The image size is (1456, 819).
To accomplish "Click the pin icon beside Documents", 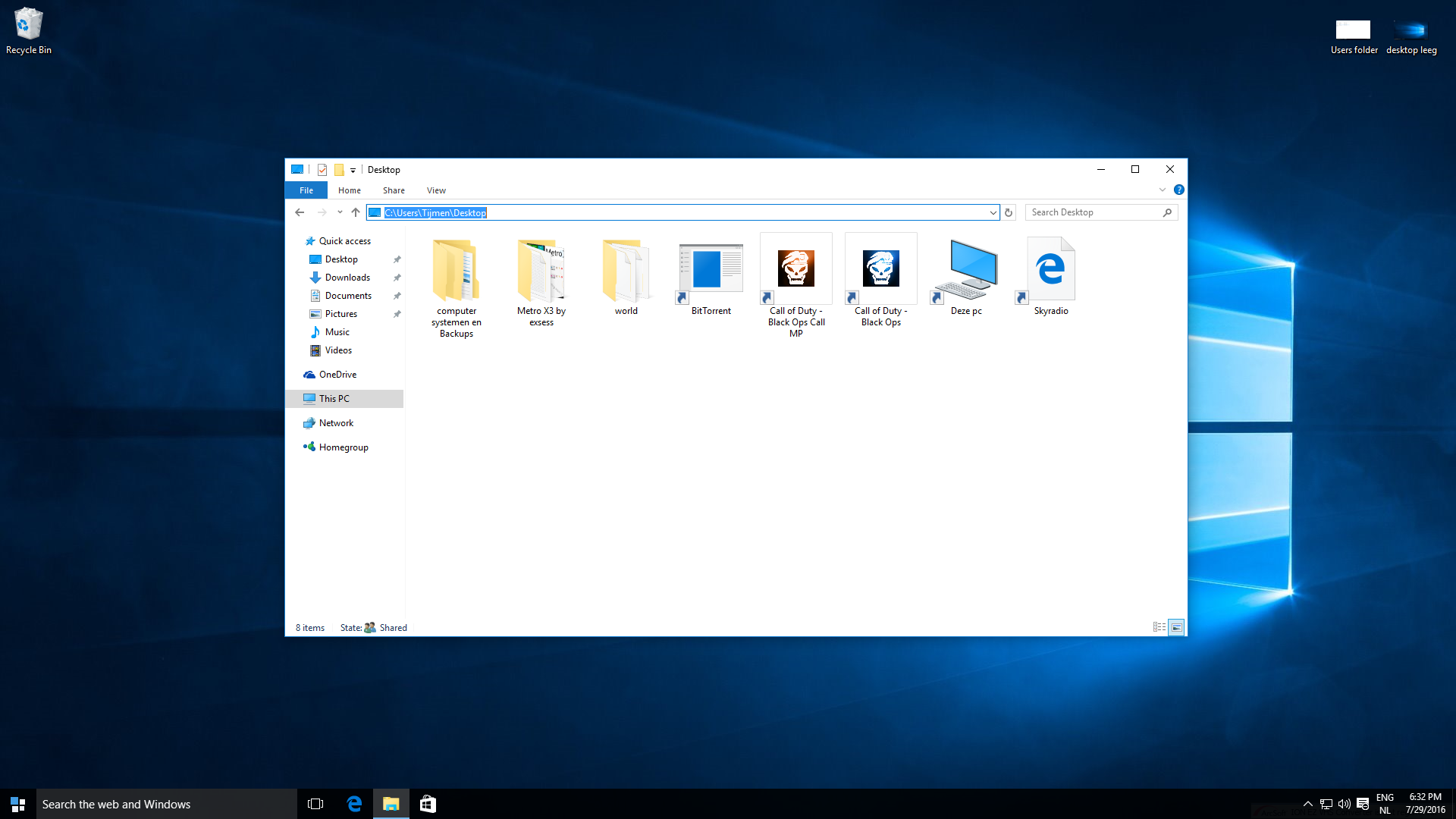I will click(x=397, y=296).
